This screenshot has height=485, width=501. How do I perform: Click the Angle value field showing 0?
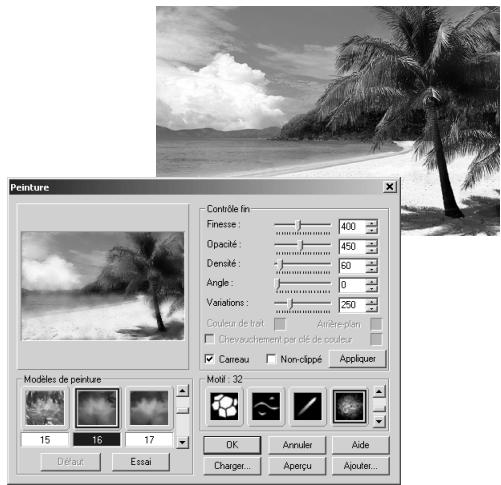352,285
